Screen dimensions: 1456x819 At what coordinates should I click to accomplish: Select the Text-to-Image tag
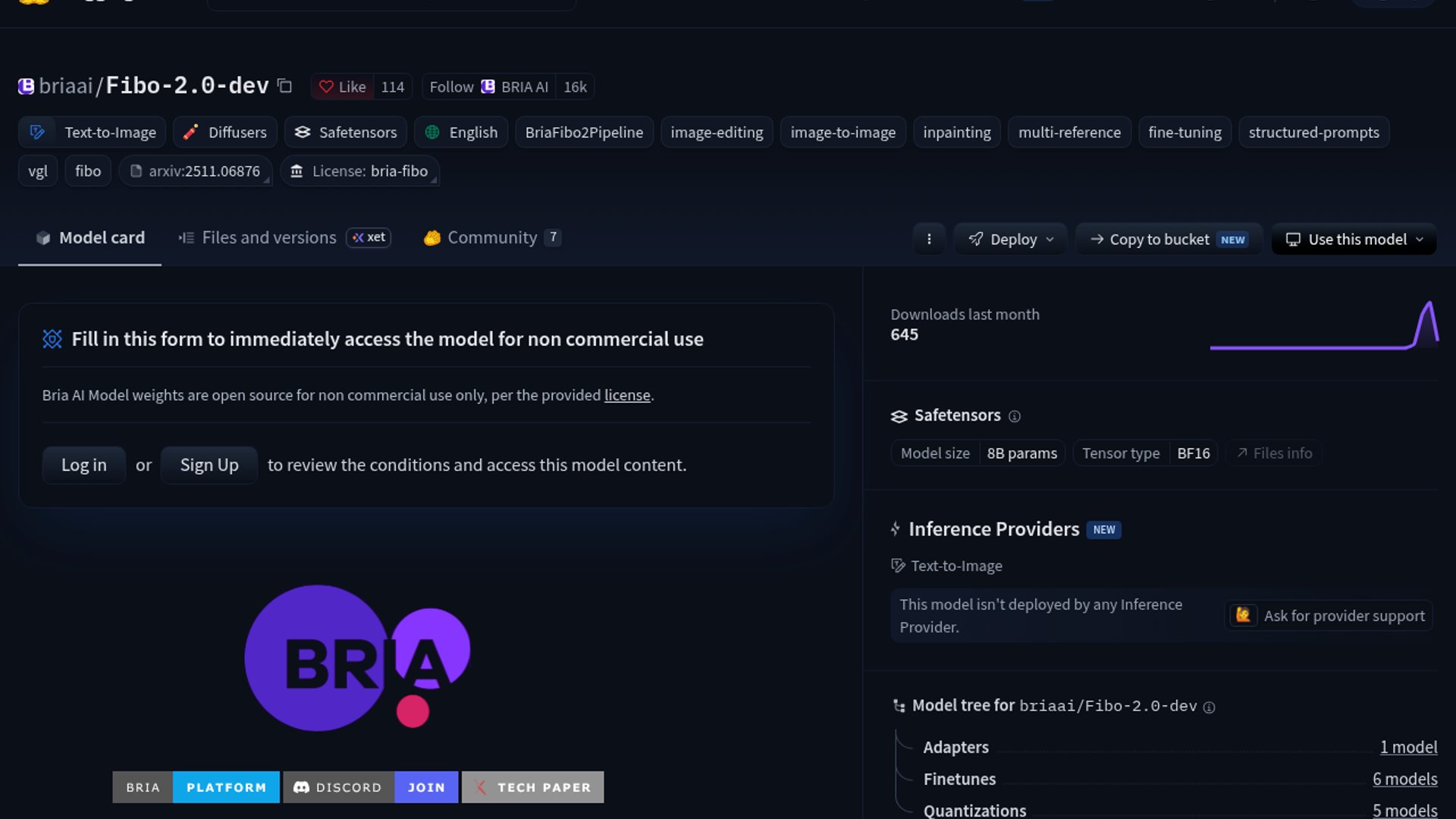coord(92,132)
